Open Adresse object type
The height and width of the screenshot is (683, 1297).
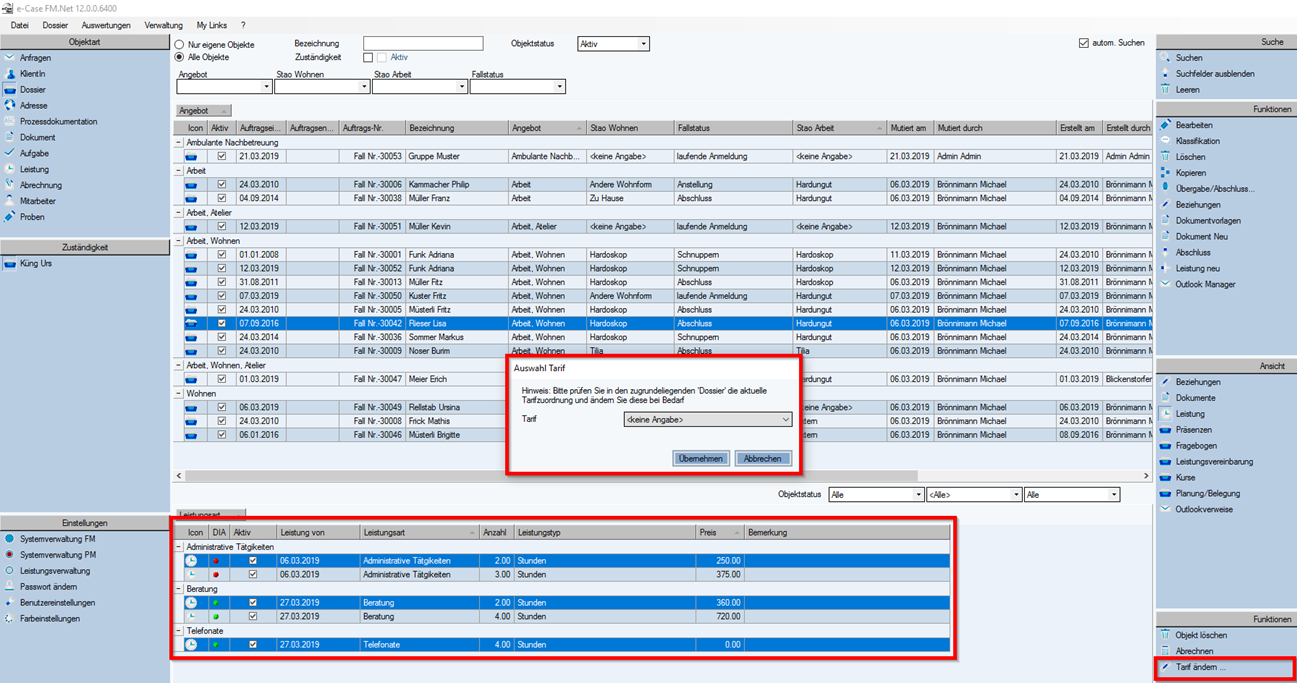tap(33, 106)
